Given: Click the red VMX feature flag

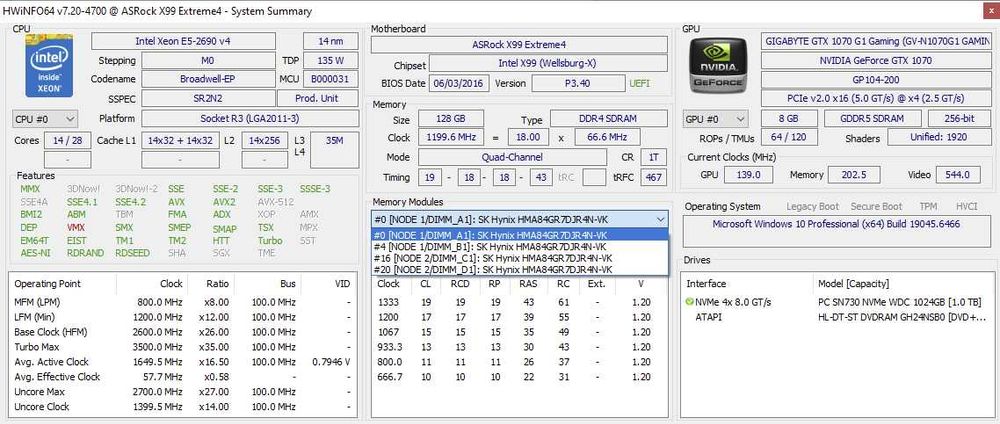Looking at the screenshot, I should click(x=75, y=228).
